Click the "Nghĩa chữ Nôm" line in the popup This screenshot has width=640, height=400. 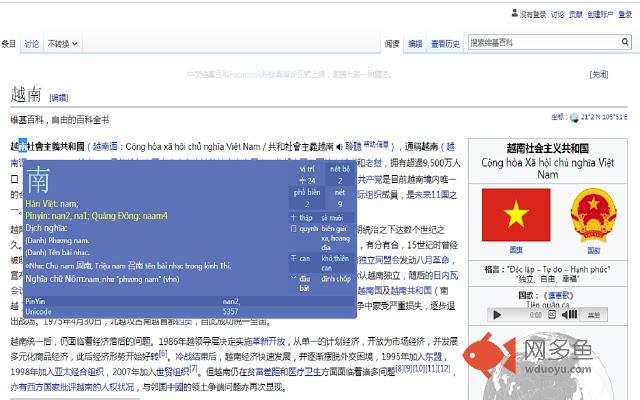102,279
